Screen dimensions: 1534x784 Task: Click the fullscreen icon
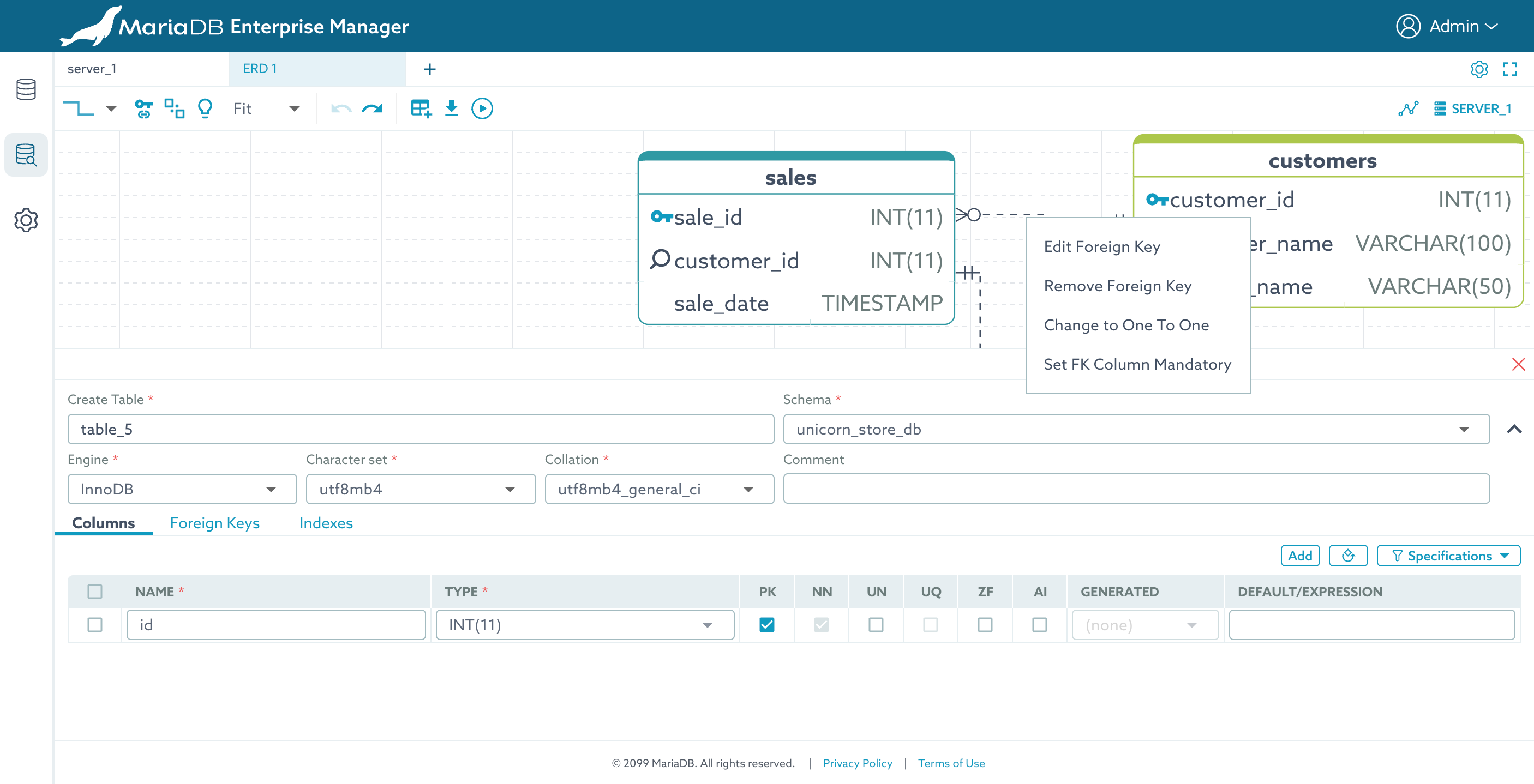click(1509, 69)
